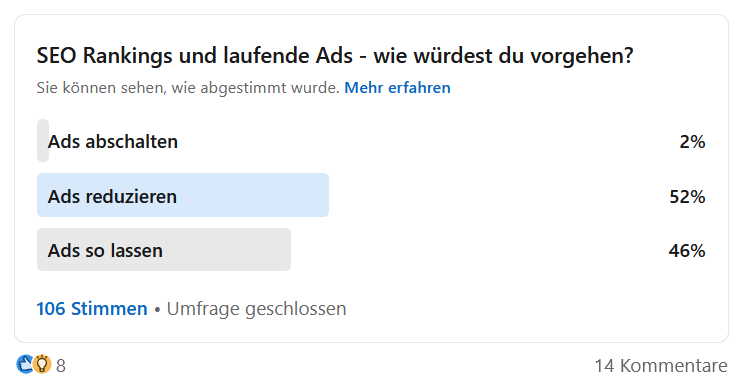Open the Mehr erfahren link

click(x=397, y=88)
